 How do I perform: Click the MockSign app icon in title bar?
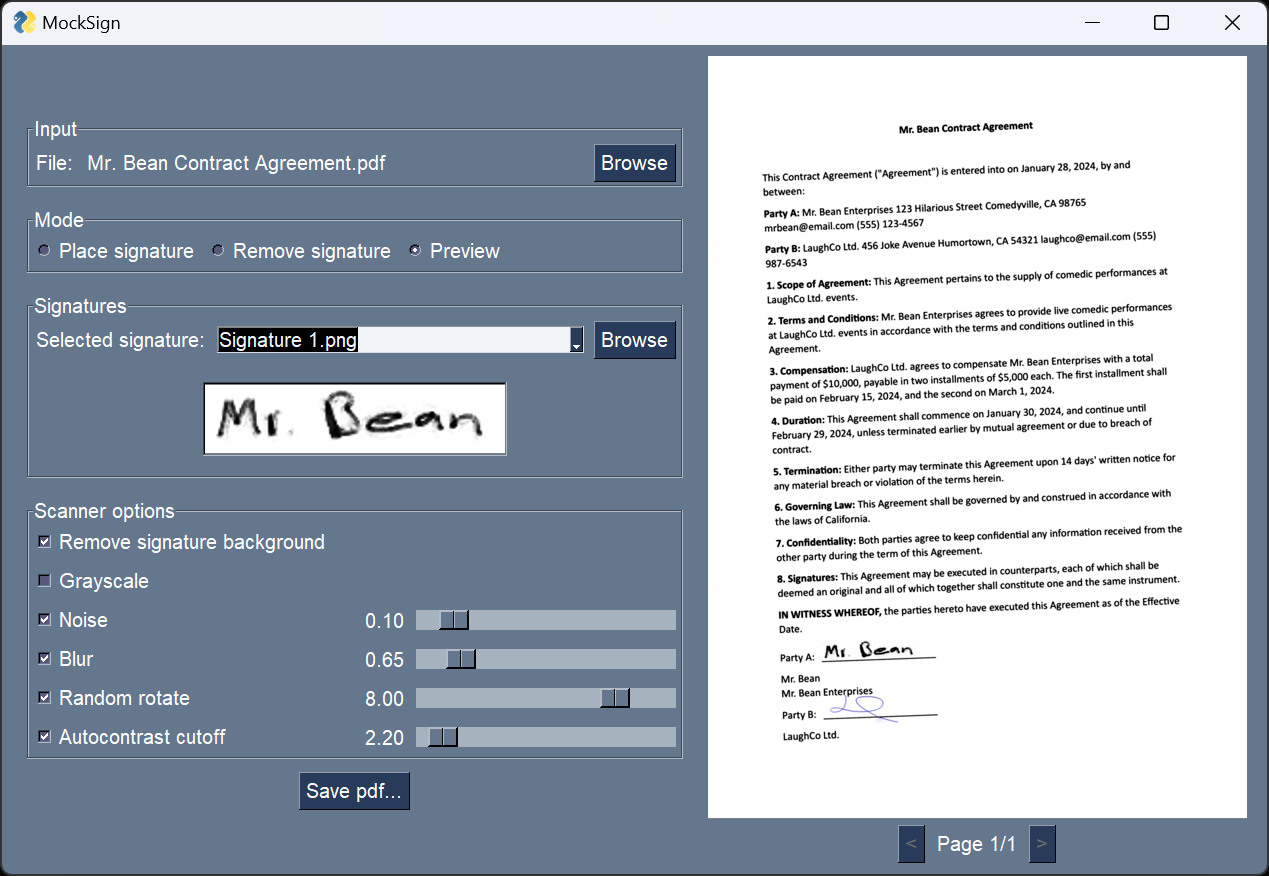click(24, 22)
